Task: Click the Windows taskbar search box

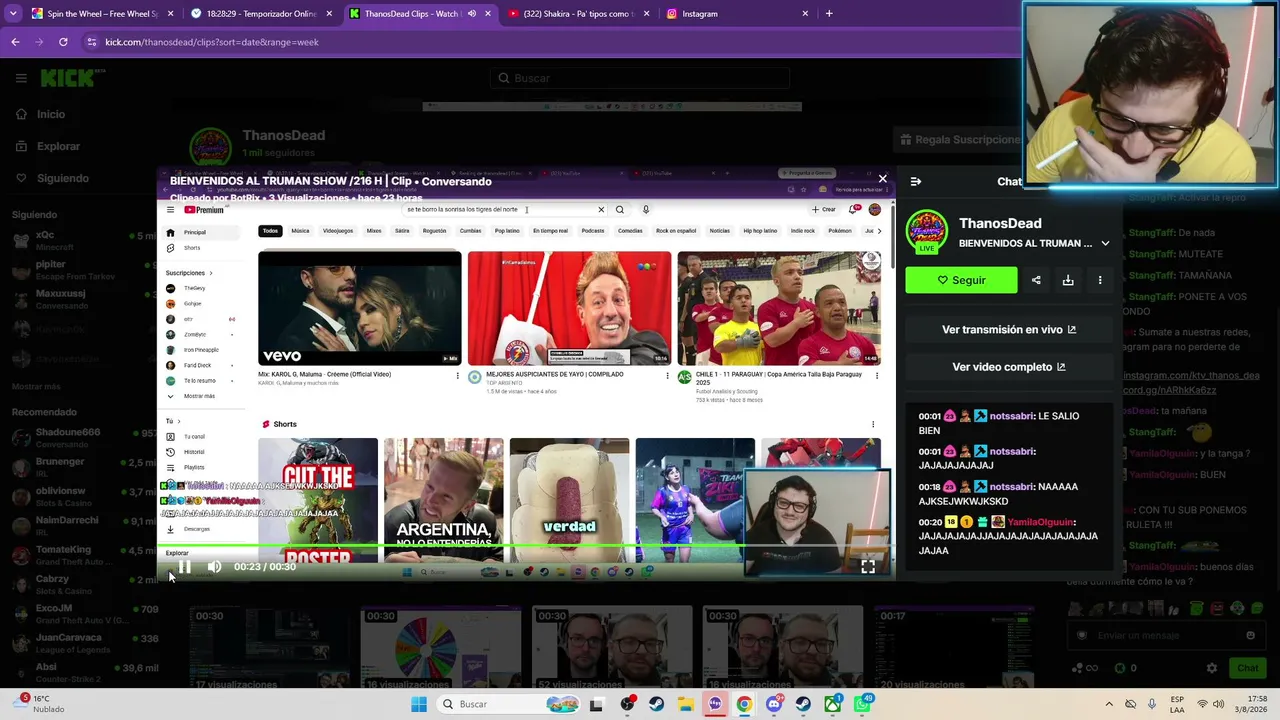Action: (x=507, y=704)
